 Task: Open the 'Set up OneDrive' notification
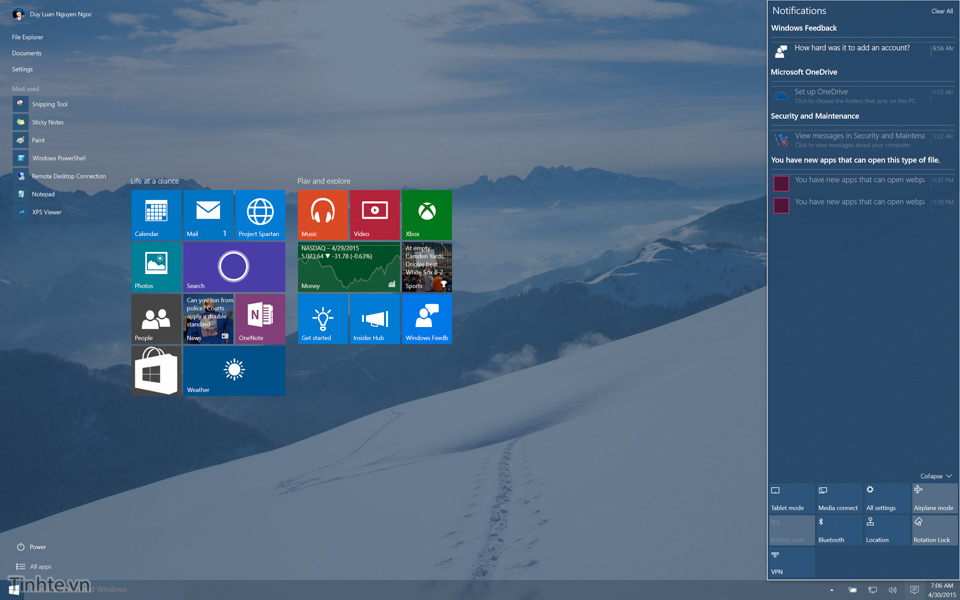(x=862, y=95)
